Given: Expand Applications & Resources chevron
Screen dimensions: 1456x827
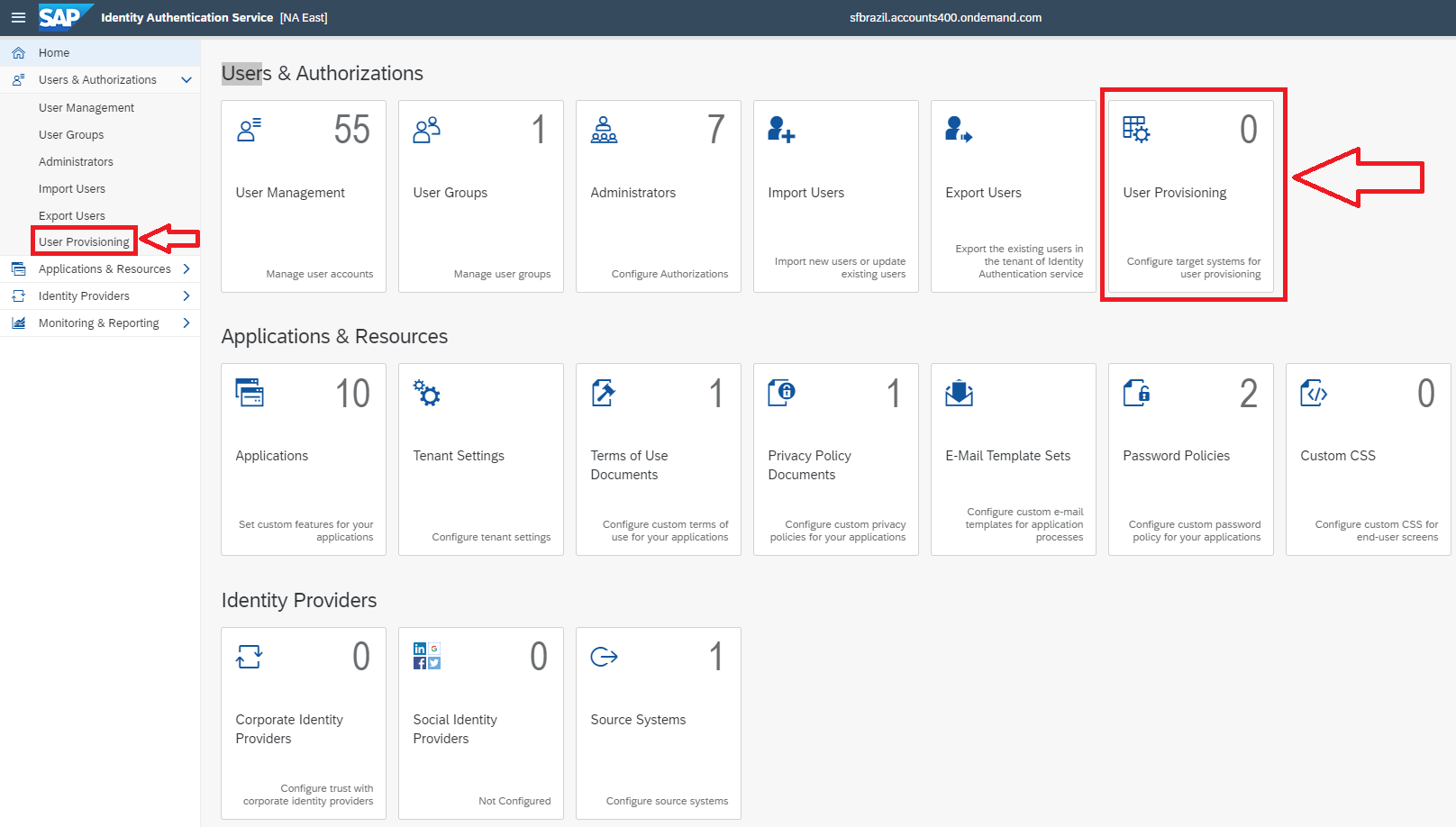Looking at the screenshot, I should pyautogui.click(x=187, y=269).
